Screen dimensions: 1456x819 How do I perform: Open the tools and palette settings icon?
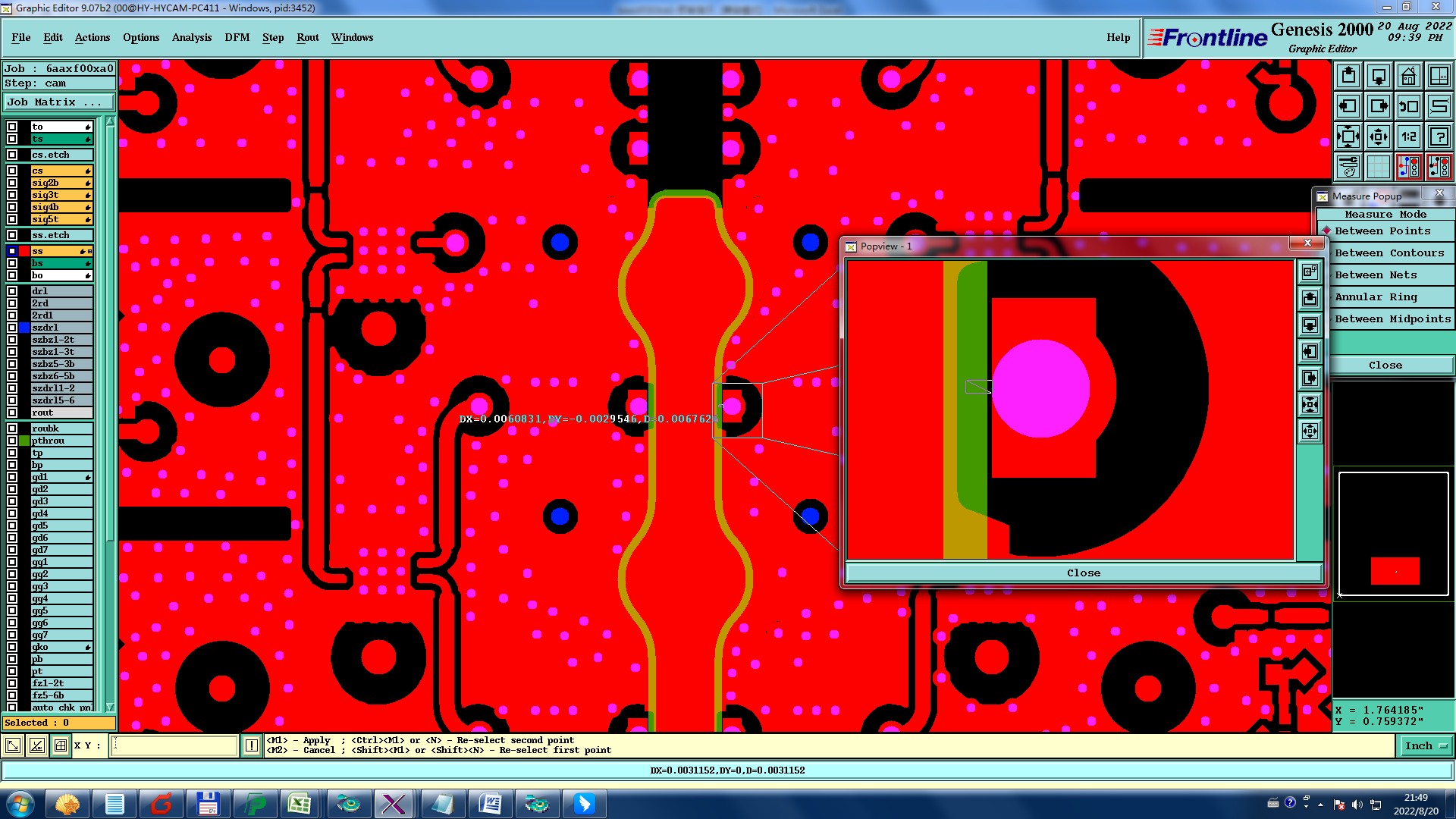[x=1348, y=167]
